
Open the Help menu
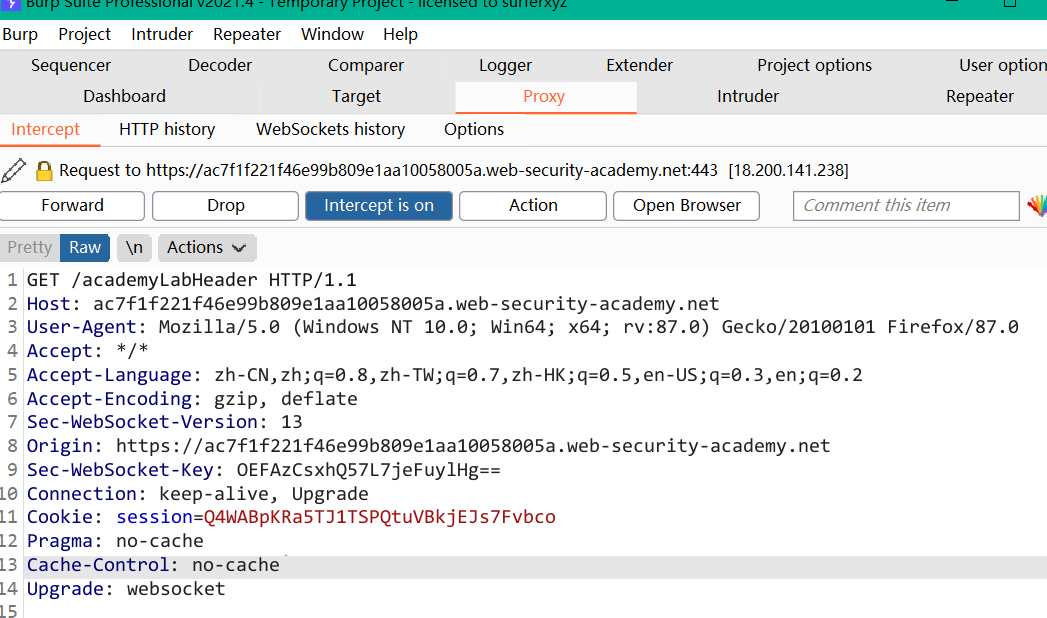401,34
